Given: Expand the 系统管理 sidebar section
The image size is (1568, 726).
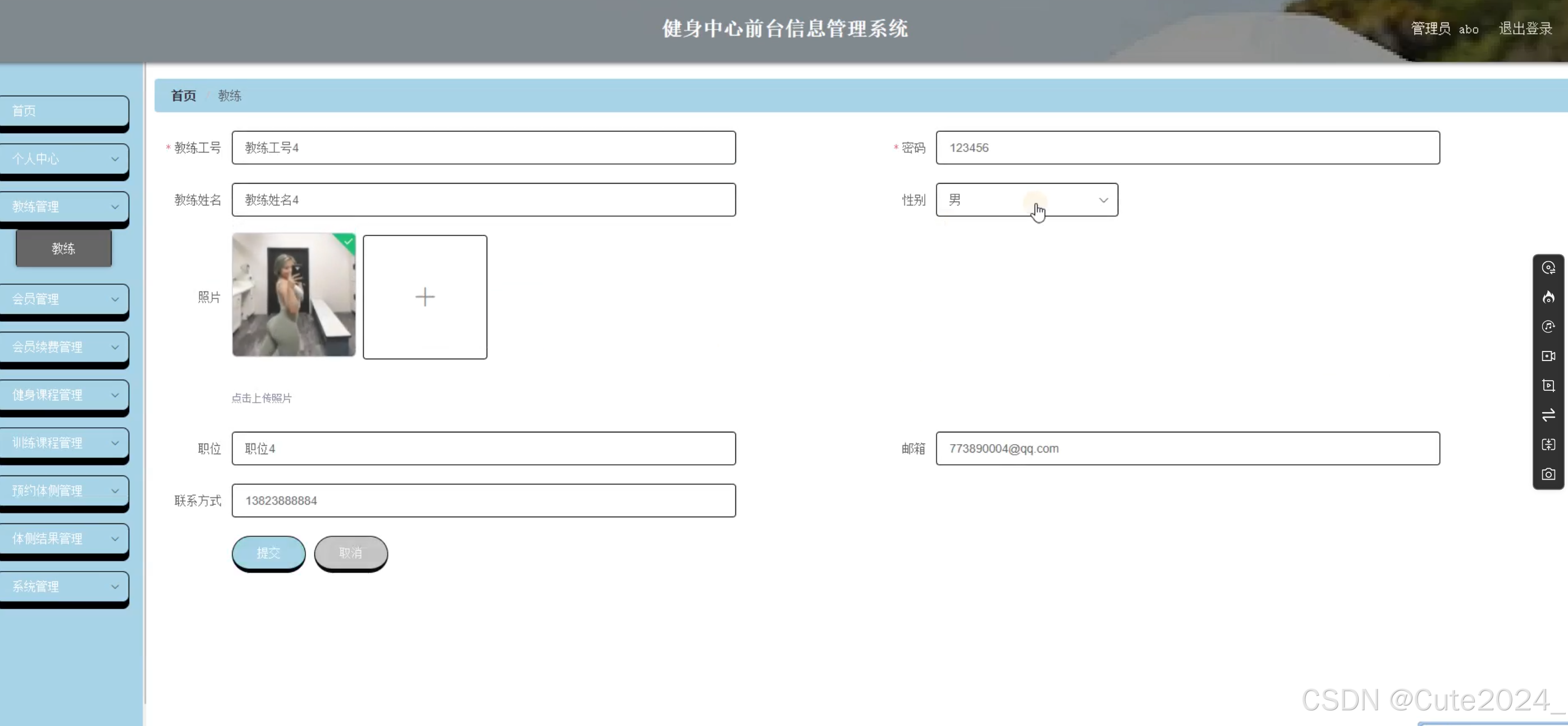Looking at the screenshot, I should 63,586.
